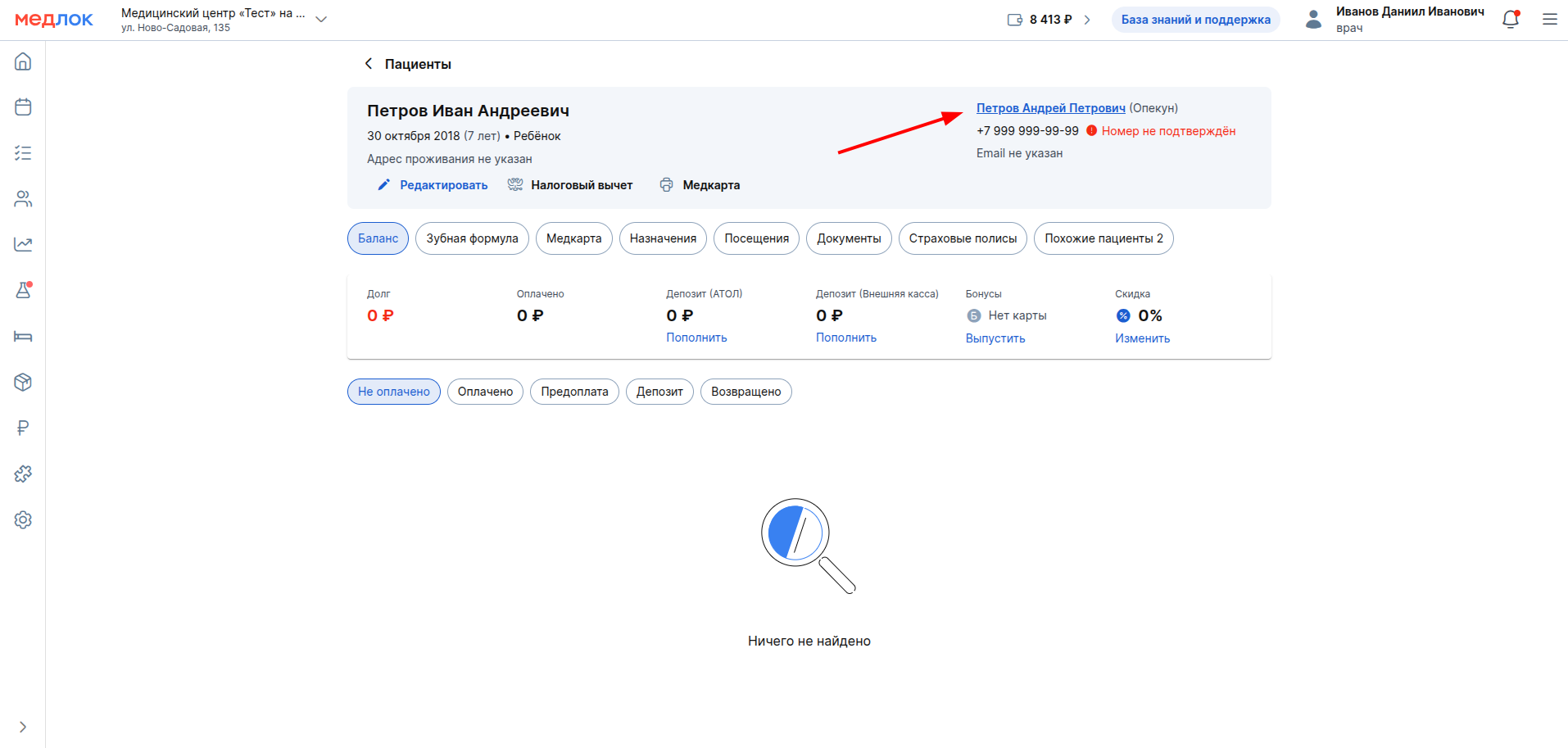Open the hospital bed sidebar icon
Image resolution: width=1568 pixels, height=748 pixels.
point(23,336)
